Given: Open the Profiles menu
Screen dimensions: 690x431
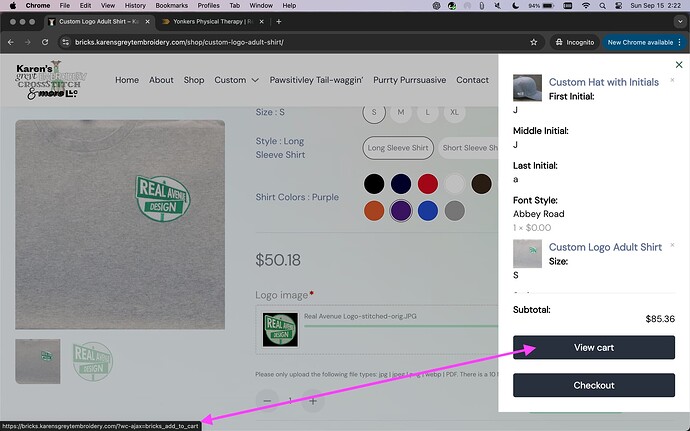Looking at the screenshot, I should [x=209, y=6].
